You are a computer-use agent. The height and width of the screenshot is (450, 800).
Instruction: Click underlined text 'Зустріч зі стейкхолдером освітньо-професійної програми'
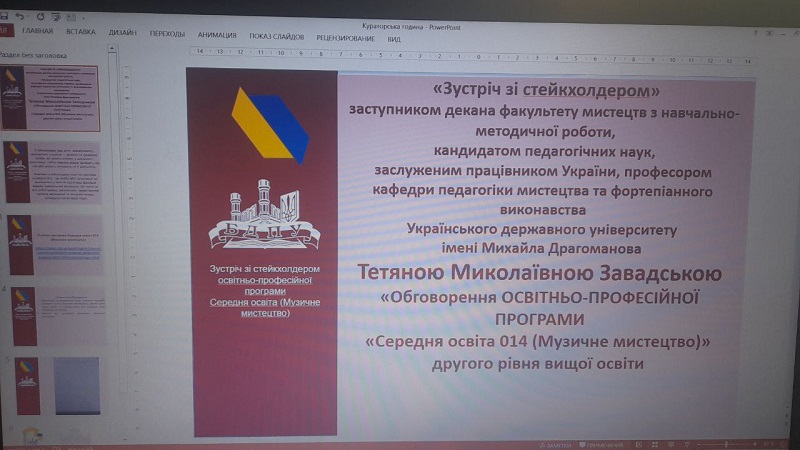[x=264, y=280]
